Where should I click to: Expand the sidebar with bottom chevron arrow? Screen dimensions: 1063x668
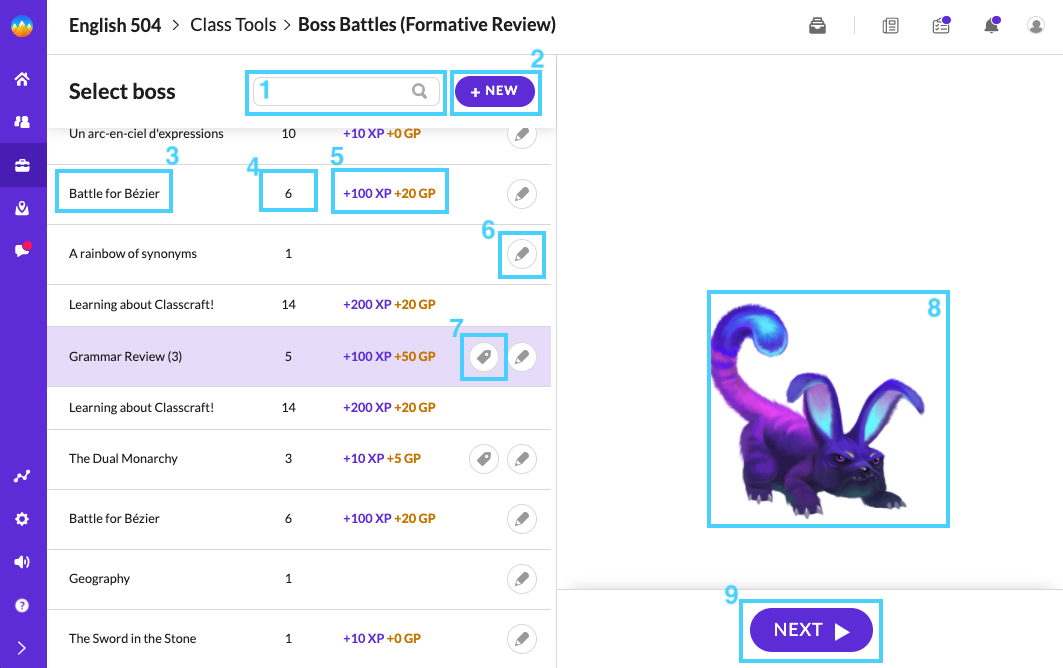[x=22, y=648]
